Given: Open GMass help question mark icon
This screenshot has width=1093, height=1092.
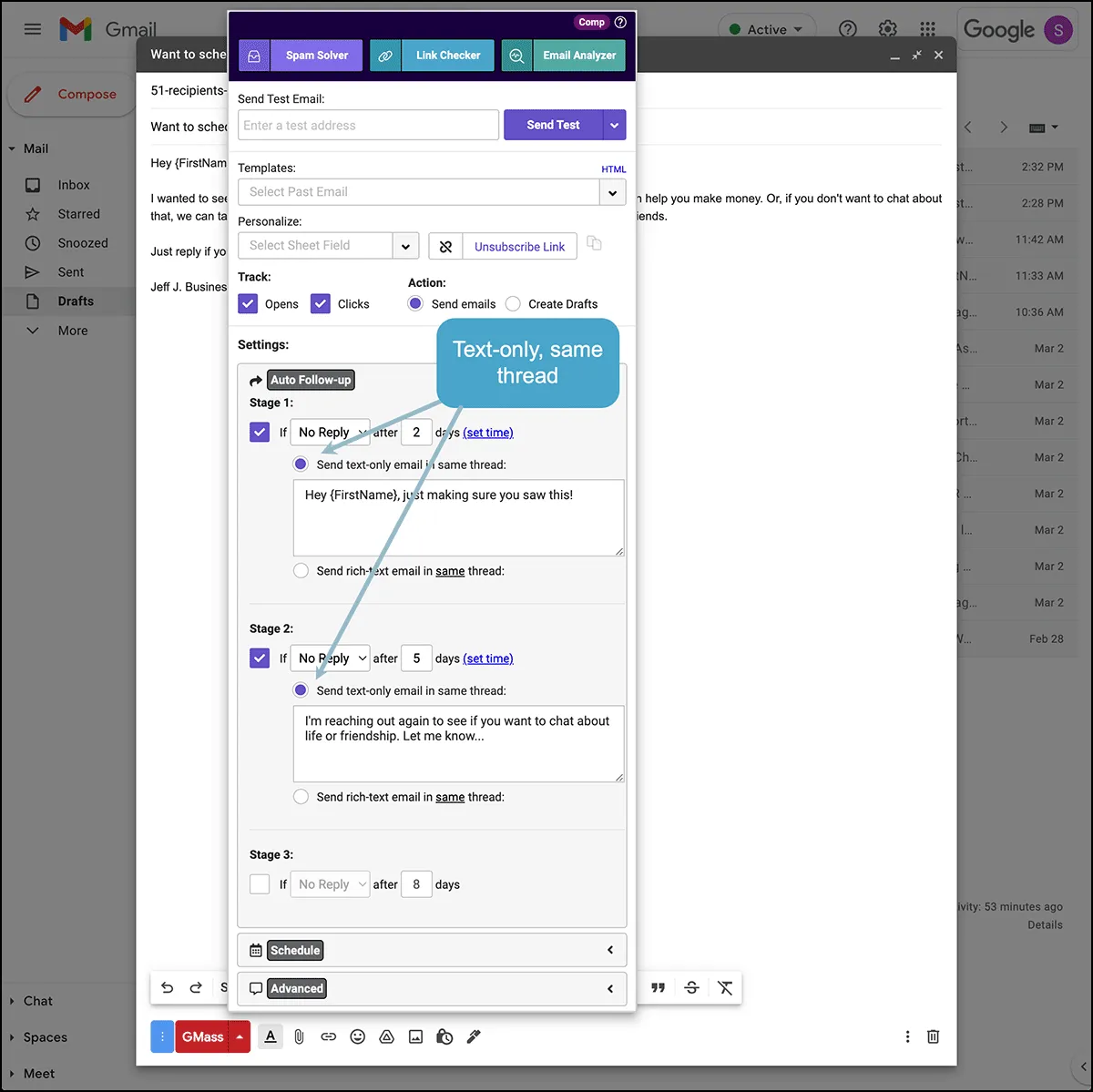Looking at the screenshot, I should pyautogui.click(x=620, y=22).
